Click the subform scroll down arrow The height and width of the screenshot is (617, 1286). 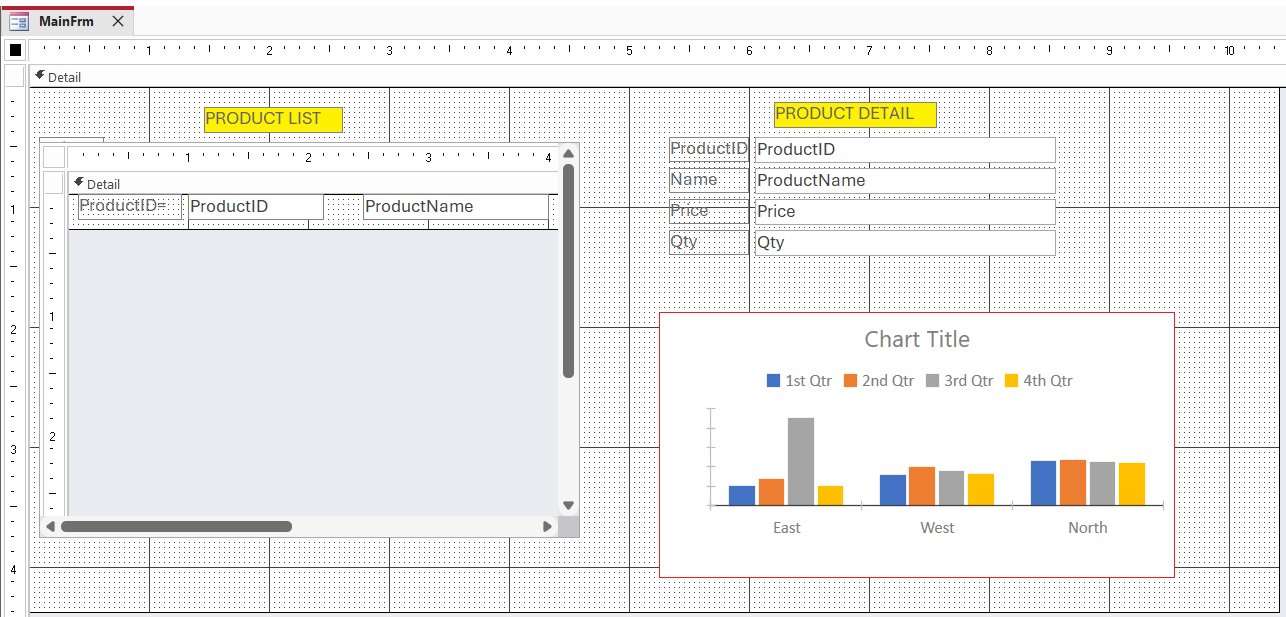coord(568,506)
